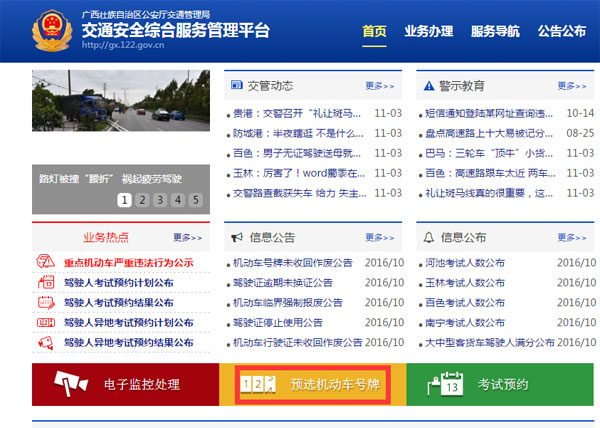Click the 信息公告 megaphone icon
This screenshot has width=600, height=428.
237,238
